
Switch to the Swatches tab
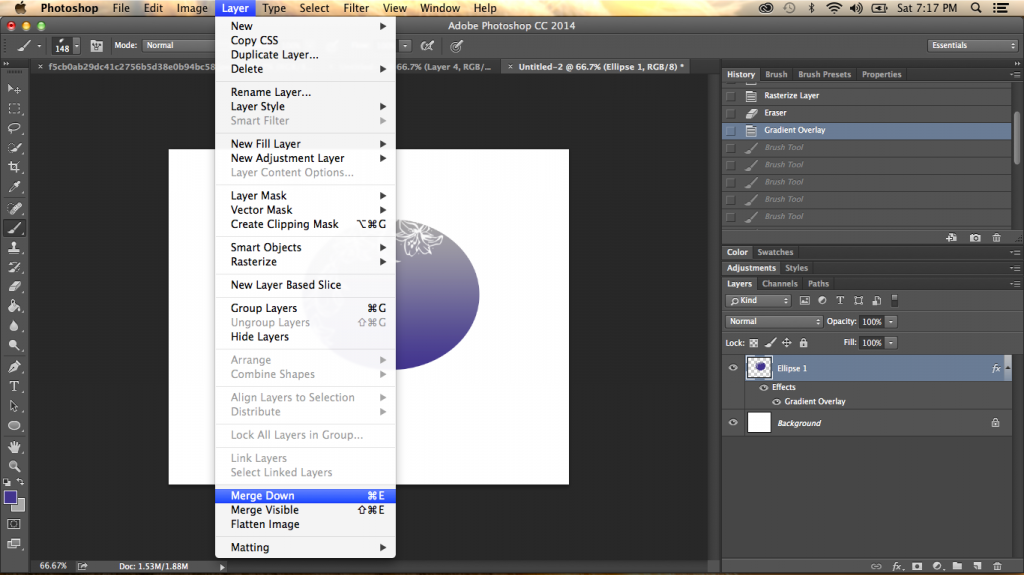(775, 252)
